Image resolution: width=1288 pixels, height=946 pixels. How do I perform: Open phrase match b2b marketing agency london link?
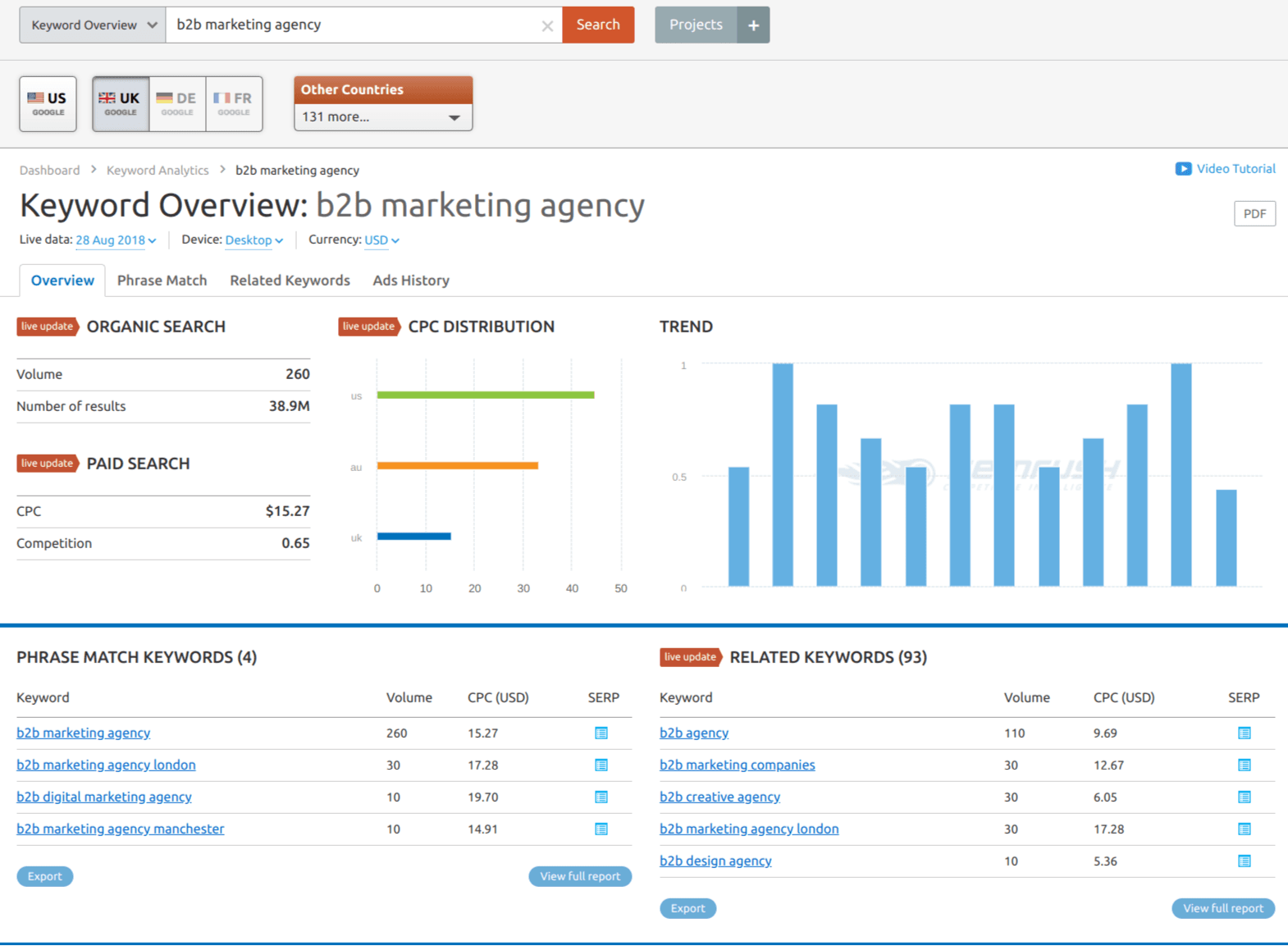point(106,765)
